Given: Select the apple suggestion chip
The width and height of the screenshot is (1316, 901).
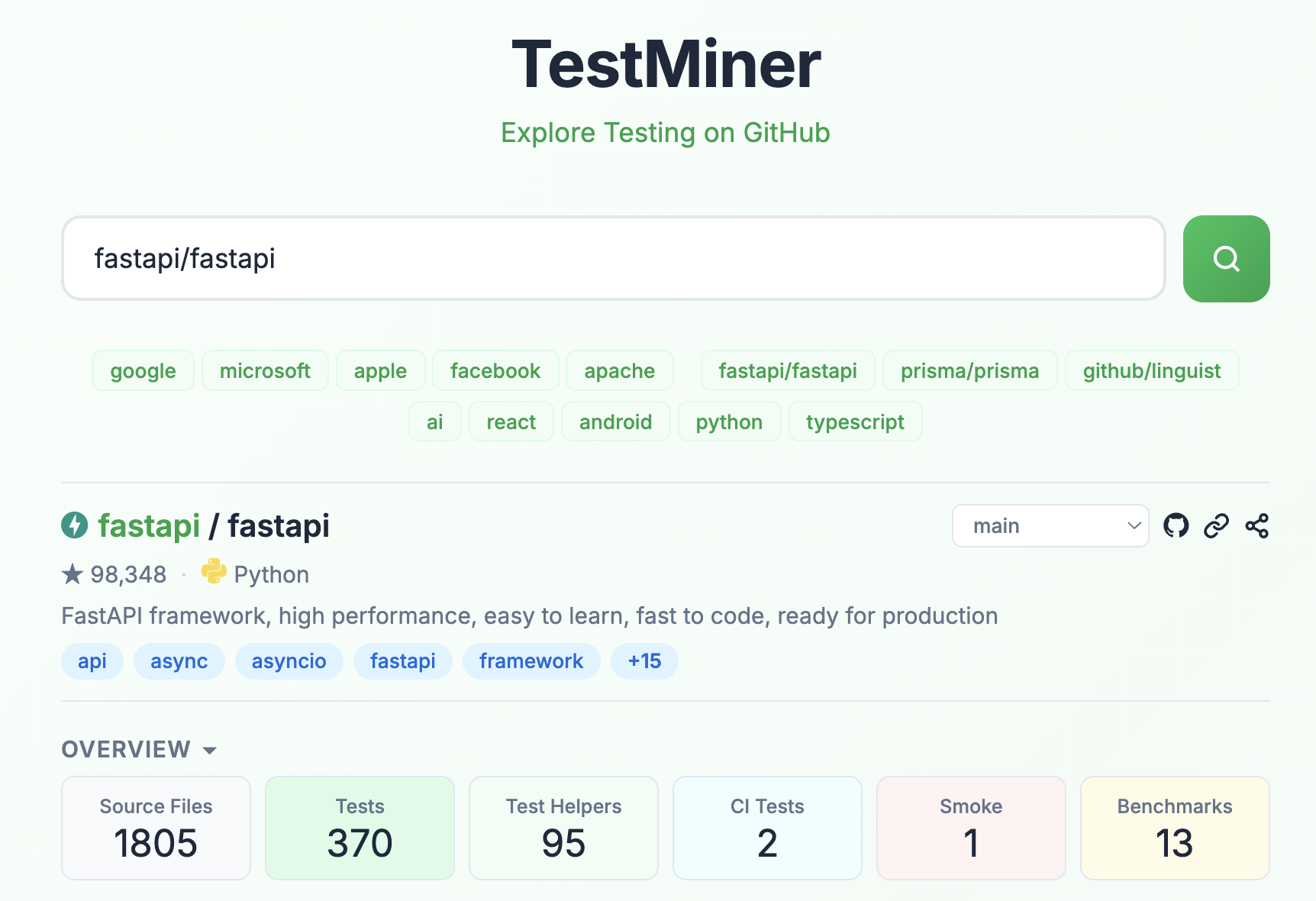Looking at the screenshot, I should point(380,371).
